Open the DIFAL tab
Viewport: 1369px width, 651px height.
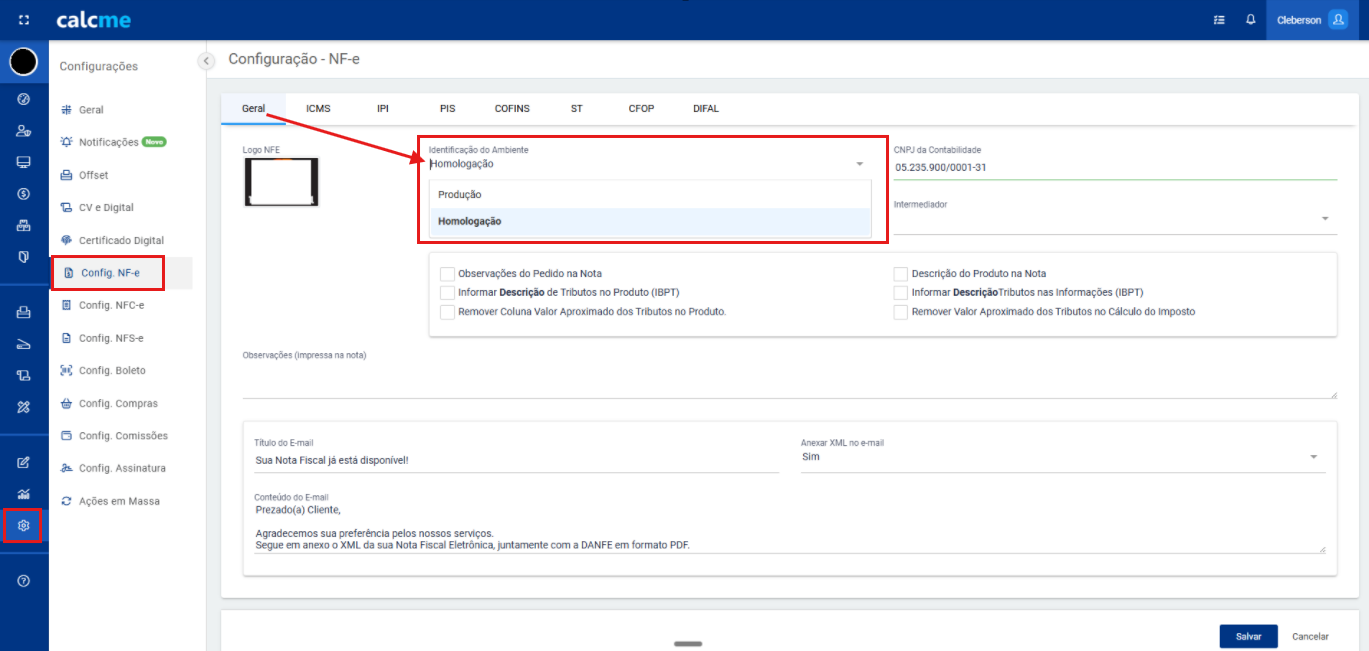(705, 108)
